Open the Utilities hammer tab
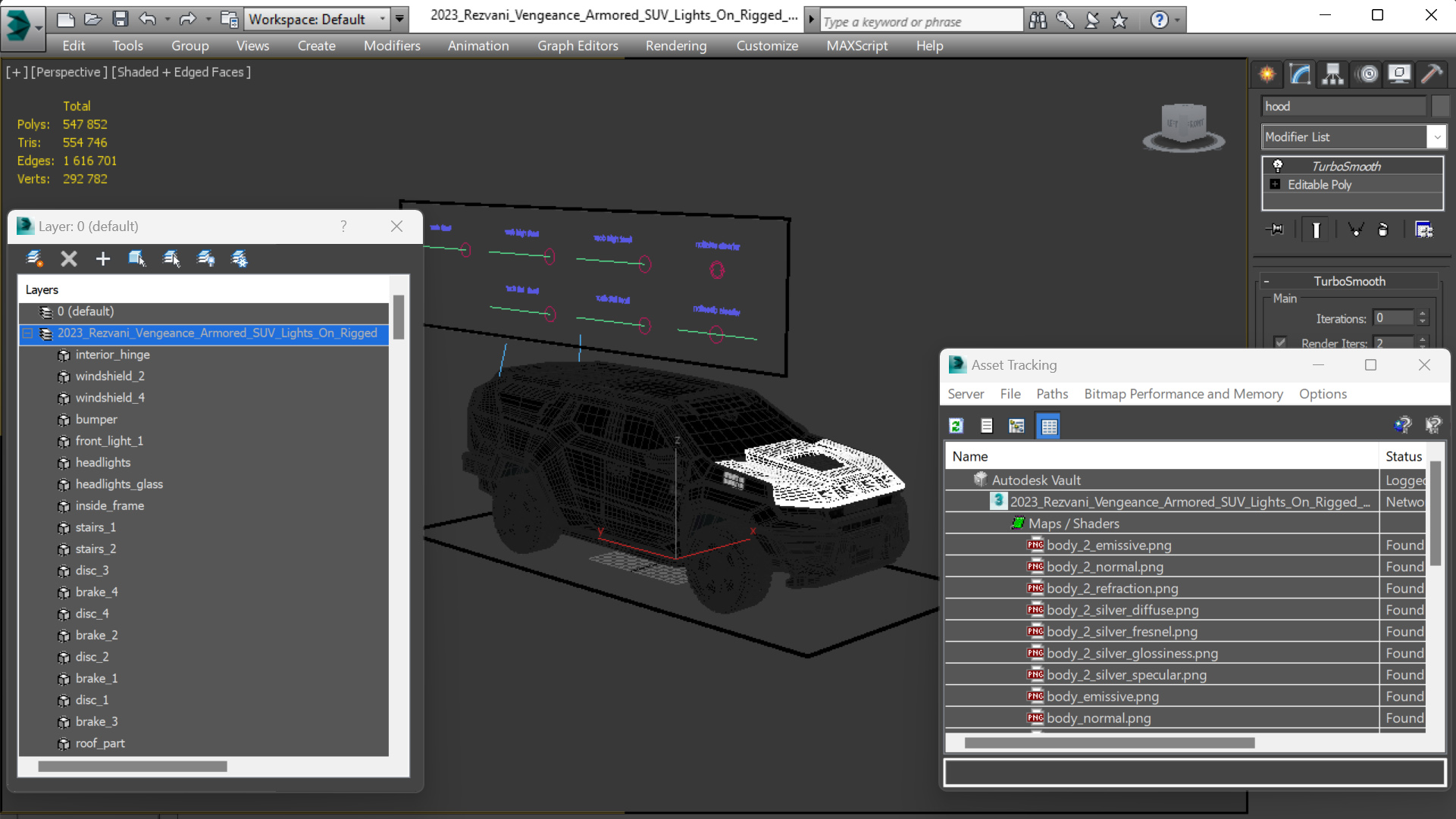1456x819 pixels. 1432,74
